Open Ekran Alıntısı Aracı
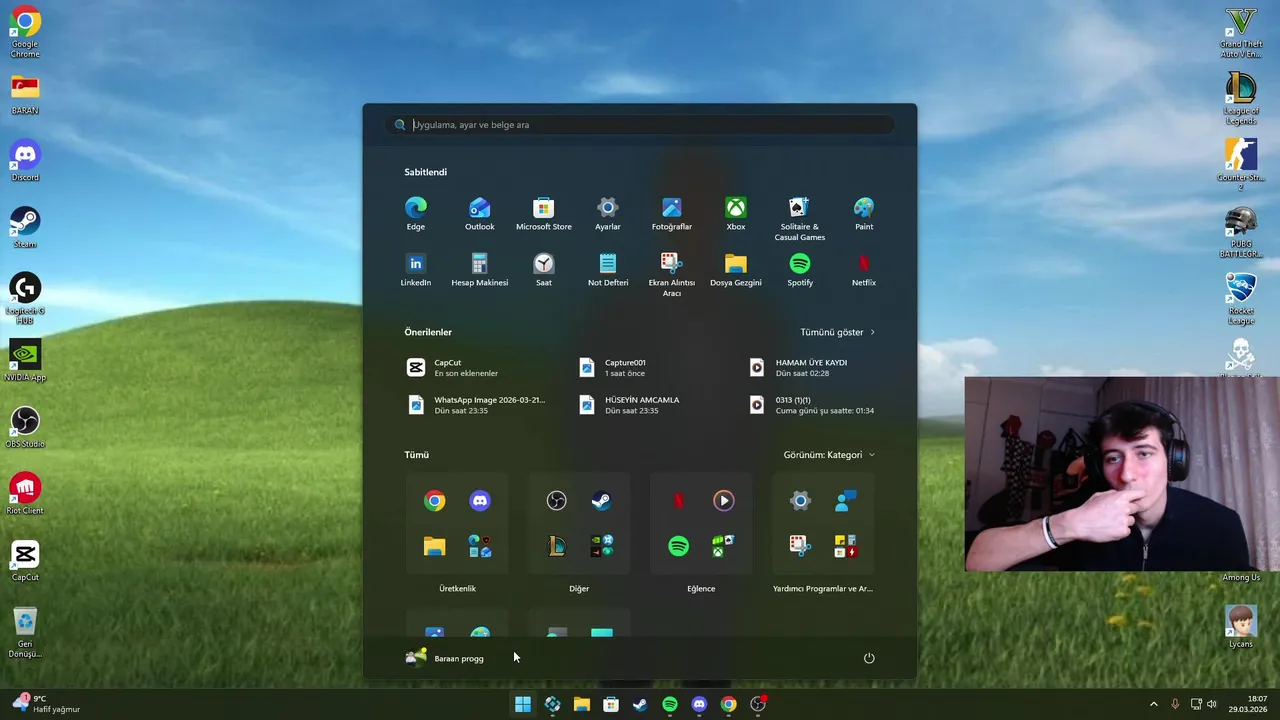1280x720 pixels. click(672, 275)
